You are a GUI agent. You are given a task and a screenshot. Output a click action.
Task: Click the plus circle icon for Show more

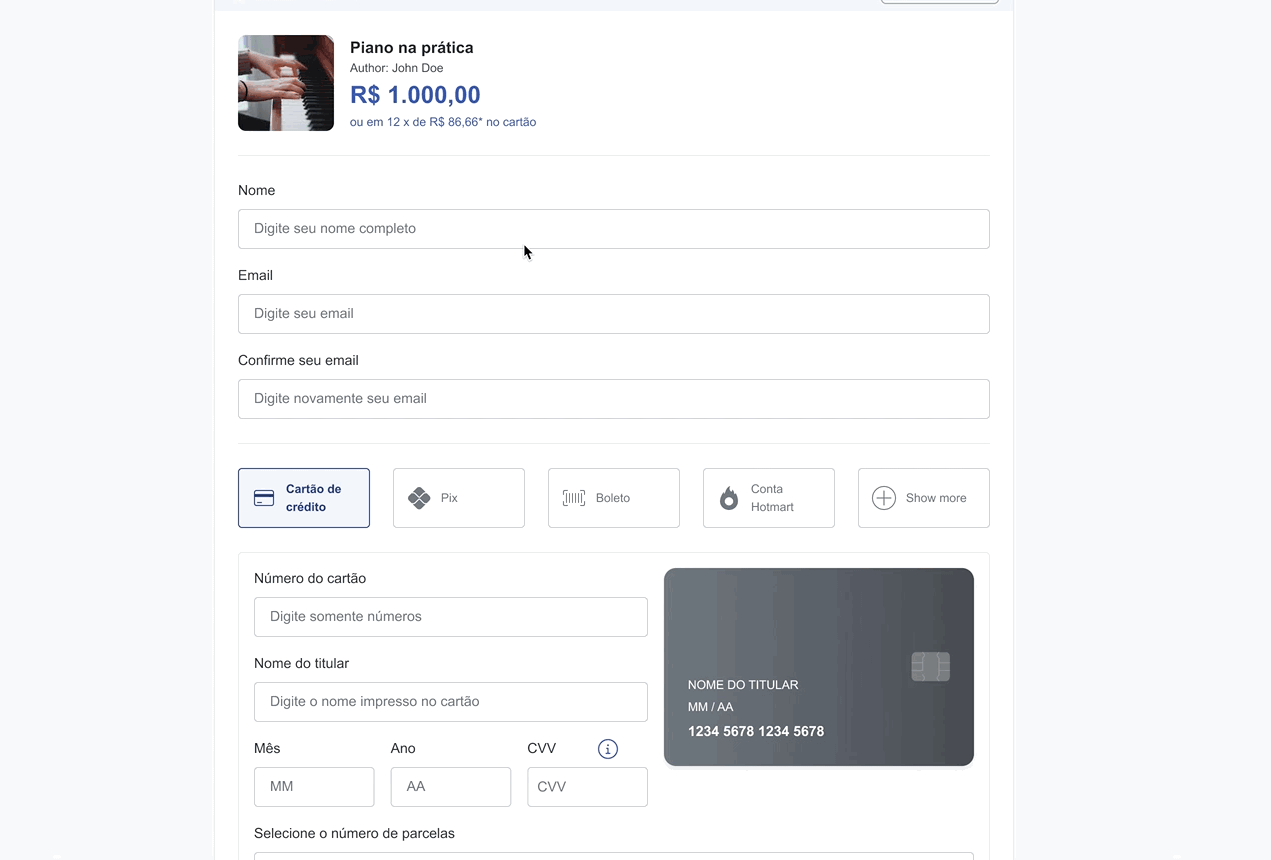coord(884,498)
